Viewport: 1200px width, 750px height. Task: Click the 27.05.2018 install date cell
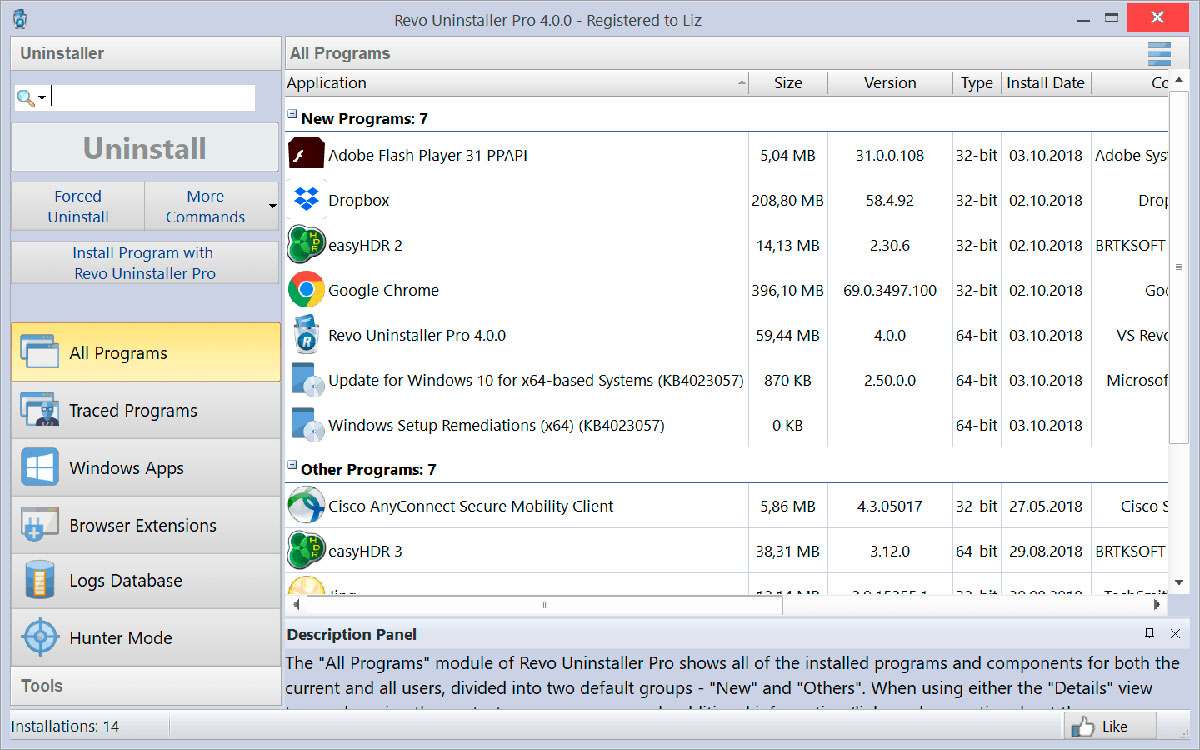1046,507
